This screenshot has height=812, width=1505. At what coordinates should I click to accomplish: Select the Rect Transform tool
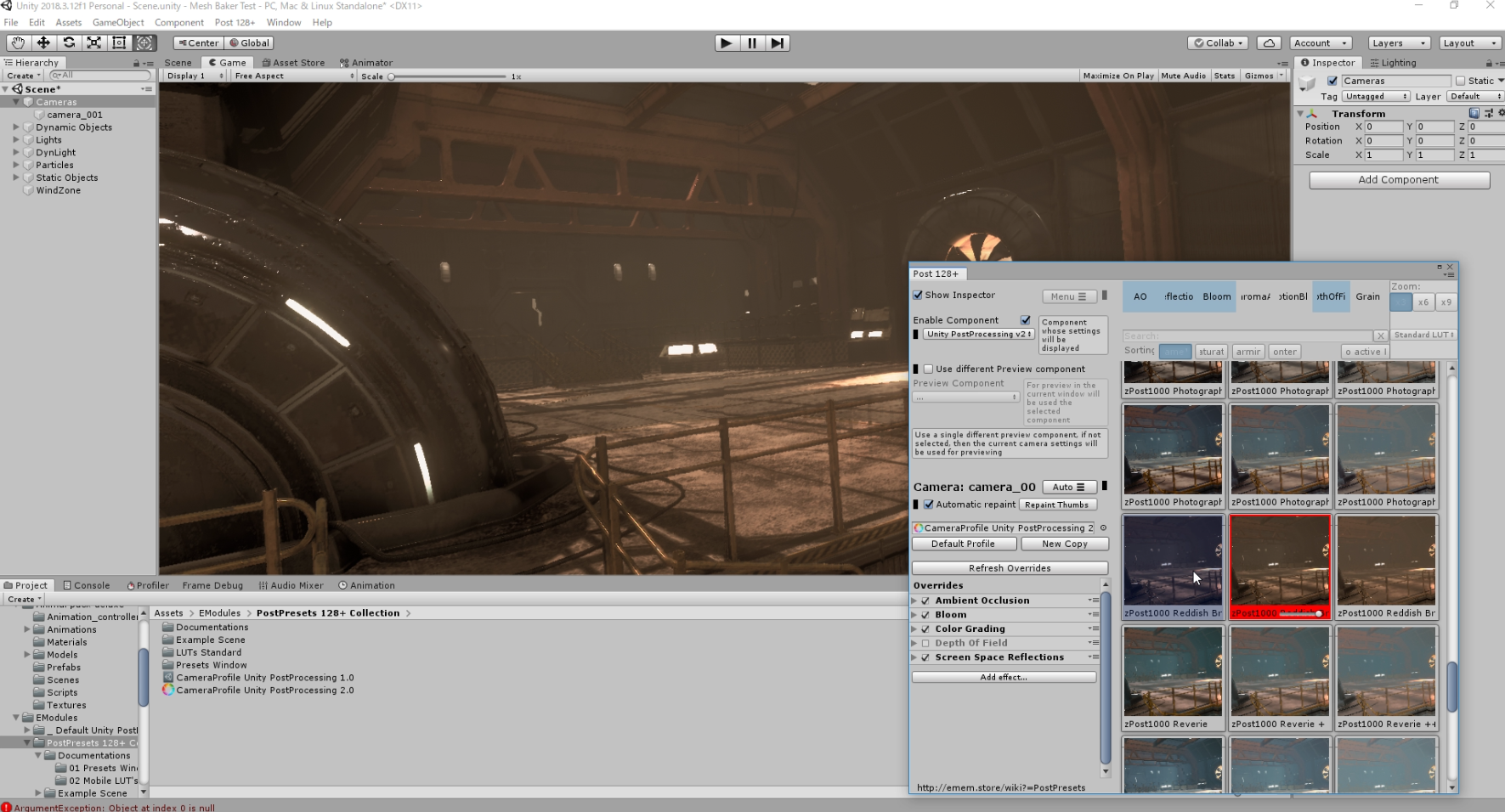119,42
